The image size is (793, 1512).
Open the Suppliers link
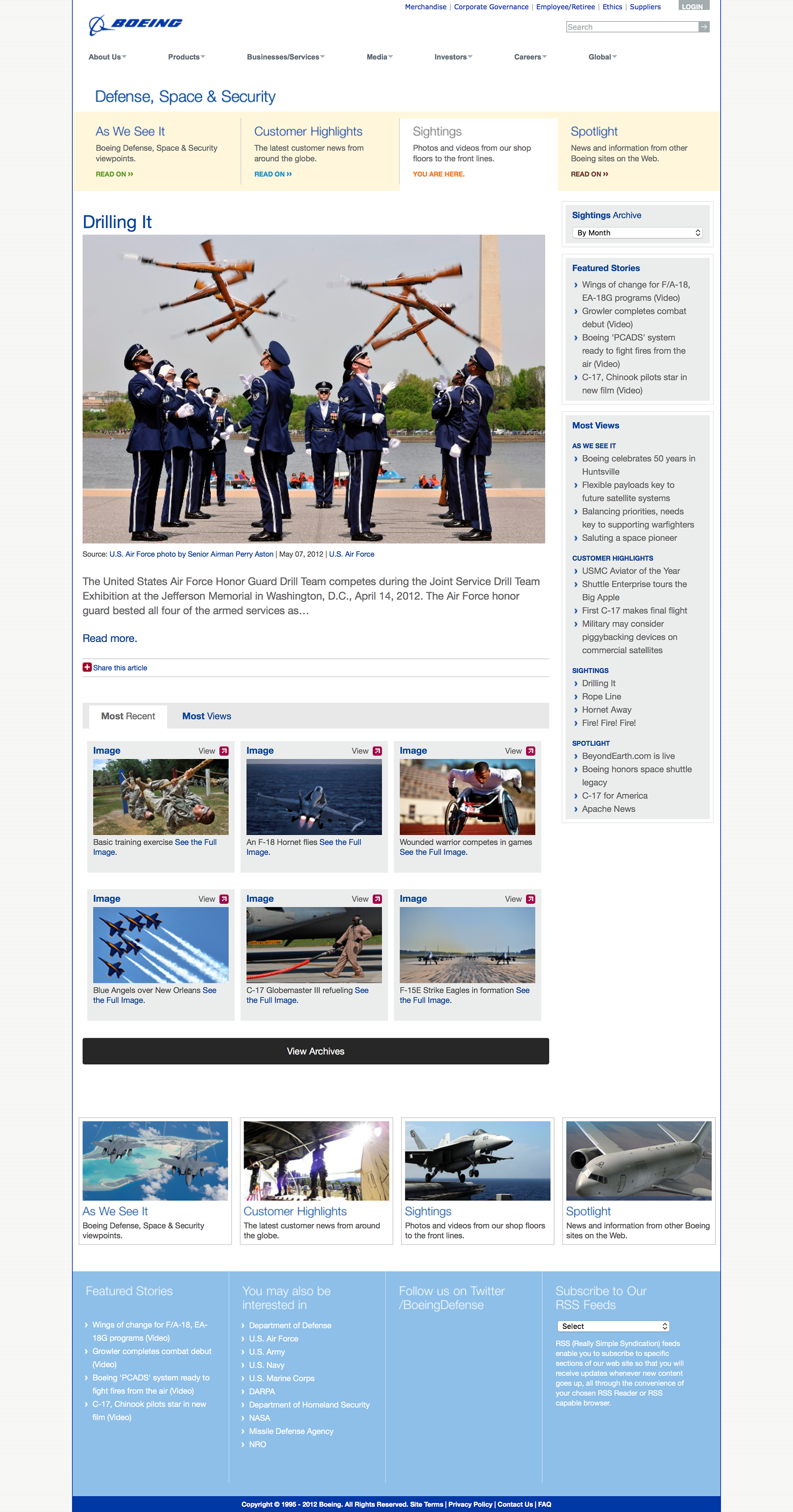645,7
